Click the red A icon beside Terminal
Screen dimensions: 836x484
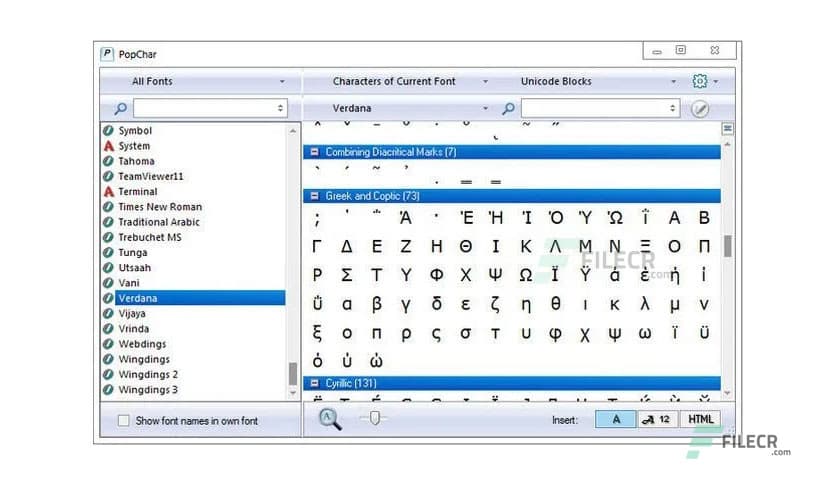109,191
